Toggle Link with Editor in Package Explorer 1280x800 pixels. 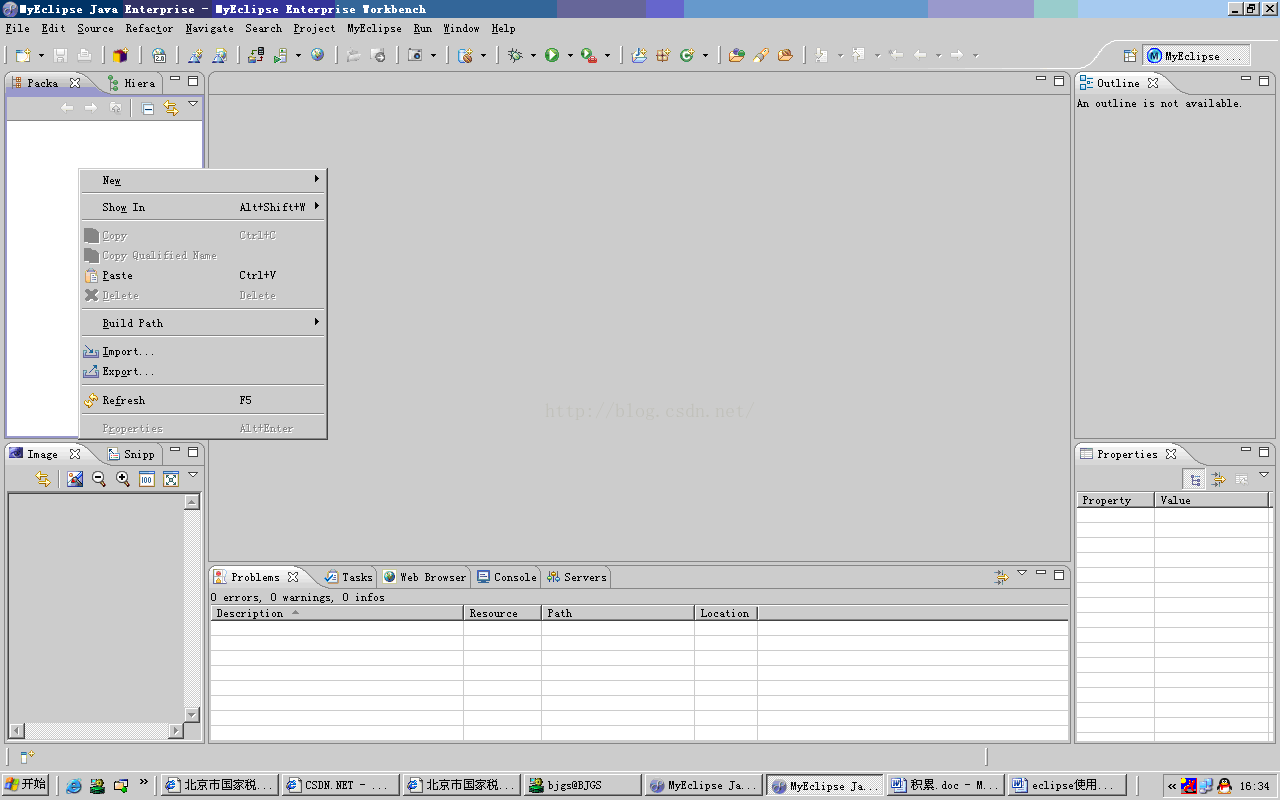(171, 107)
